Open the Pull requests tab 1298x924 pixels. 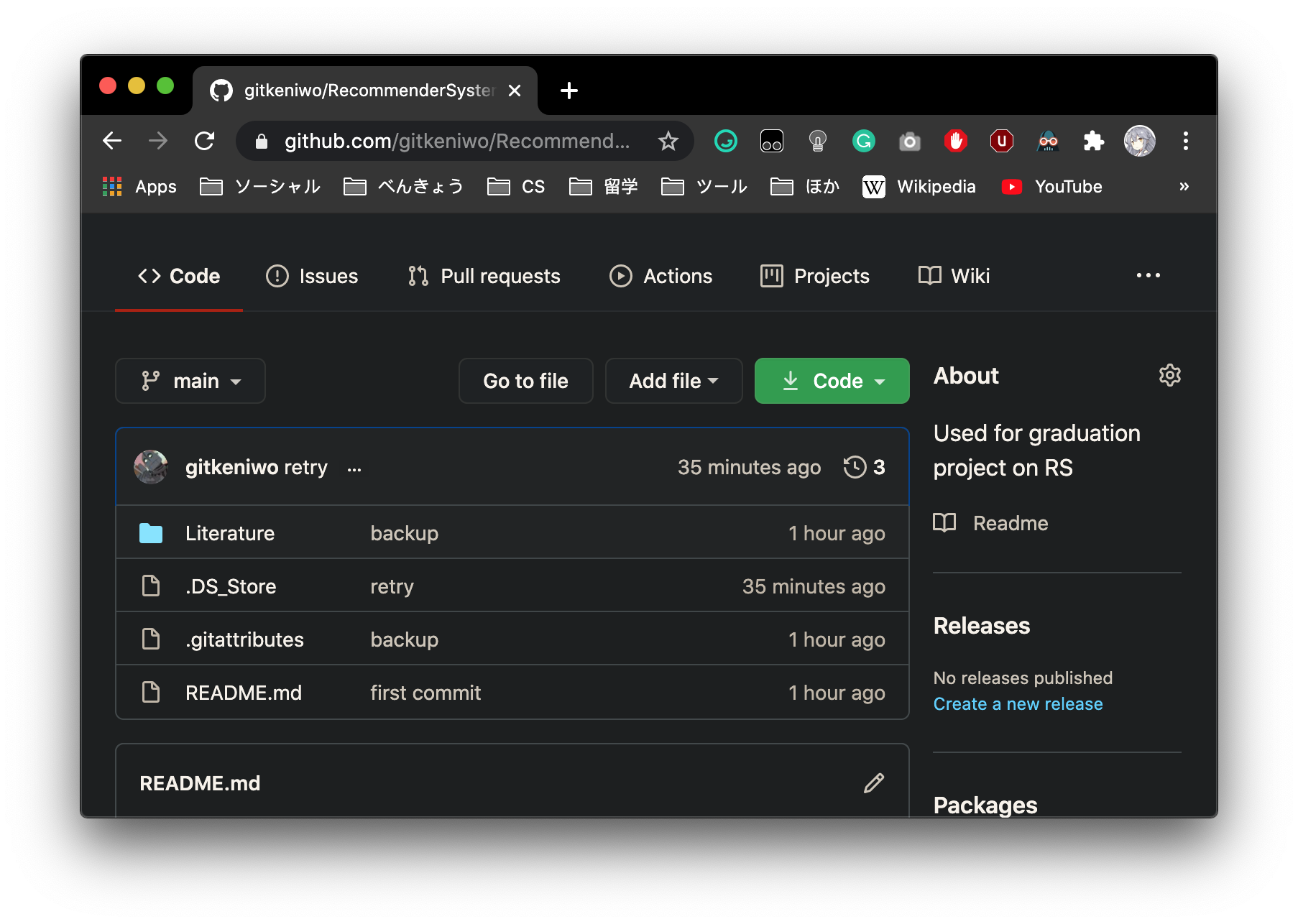484,276
